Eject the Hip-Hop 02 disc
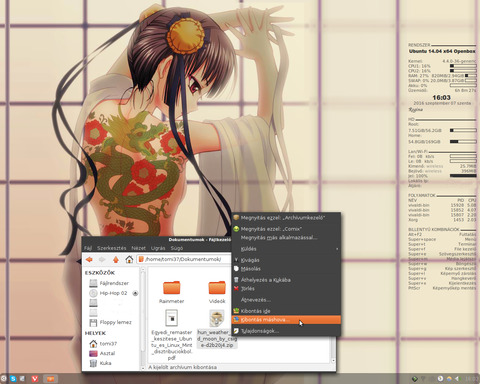This screenshot has width=480, height=384. point(135,293)
